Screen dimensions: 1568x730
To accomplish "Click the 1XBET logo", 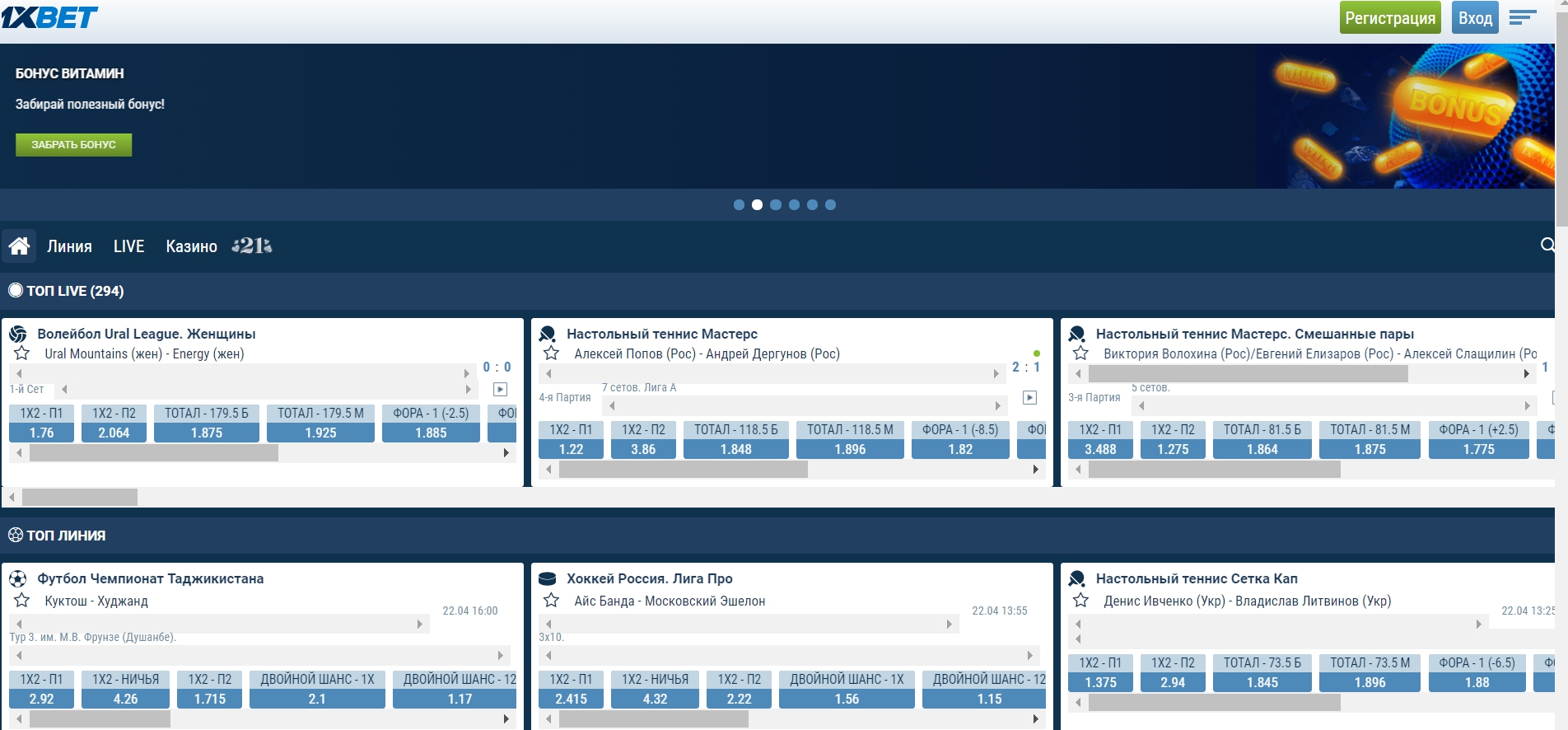I will 49,17.
